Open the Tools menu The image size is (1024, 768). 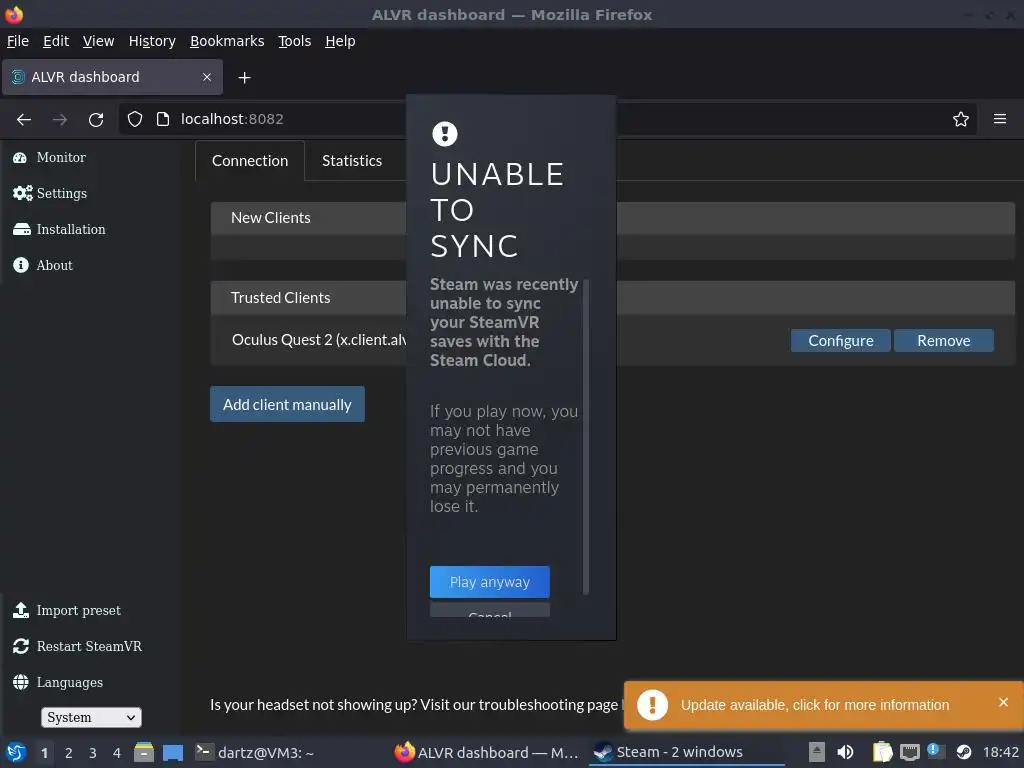click(x=295, y=41)
